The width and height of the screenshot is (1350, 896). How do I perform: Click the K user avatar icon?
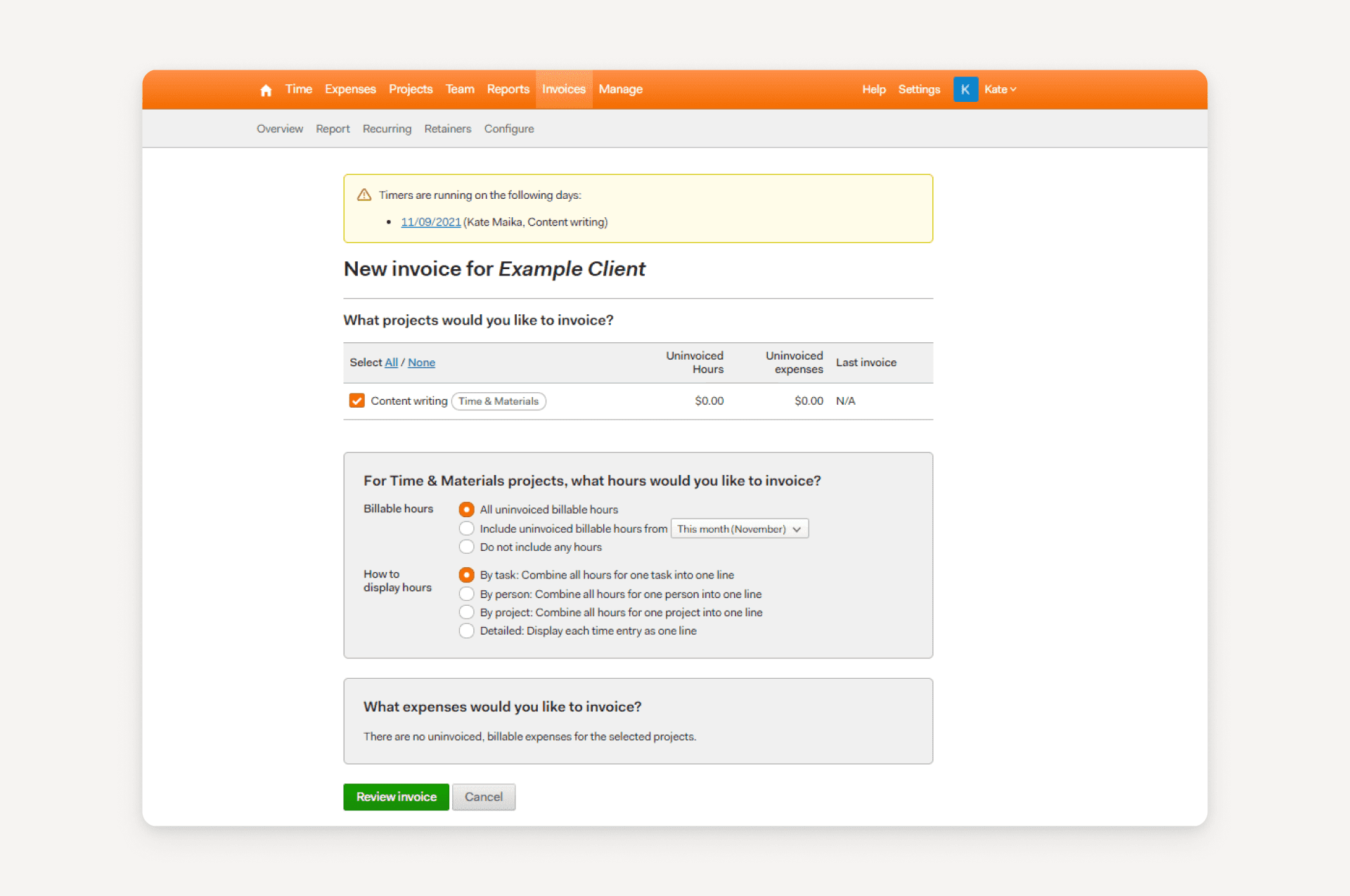pos(965,89)
